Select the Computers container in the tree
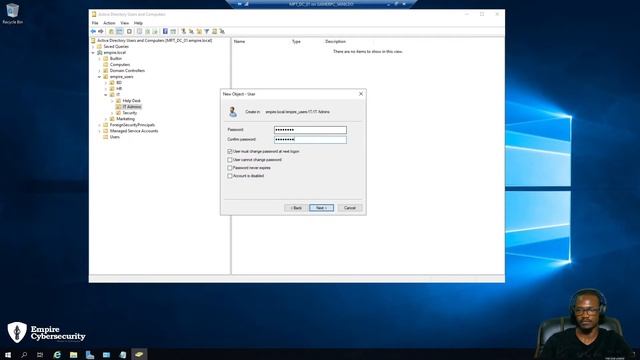This screenshot has height=360, width=640. coord(120,64)
